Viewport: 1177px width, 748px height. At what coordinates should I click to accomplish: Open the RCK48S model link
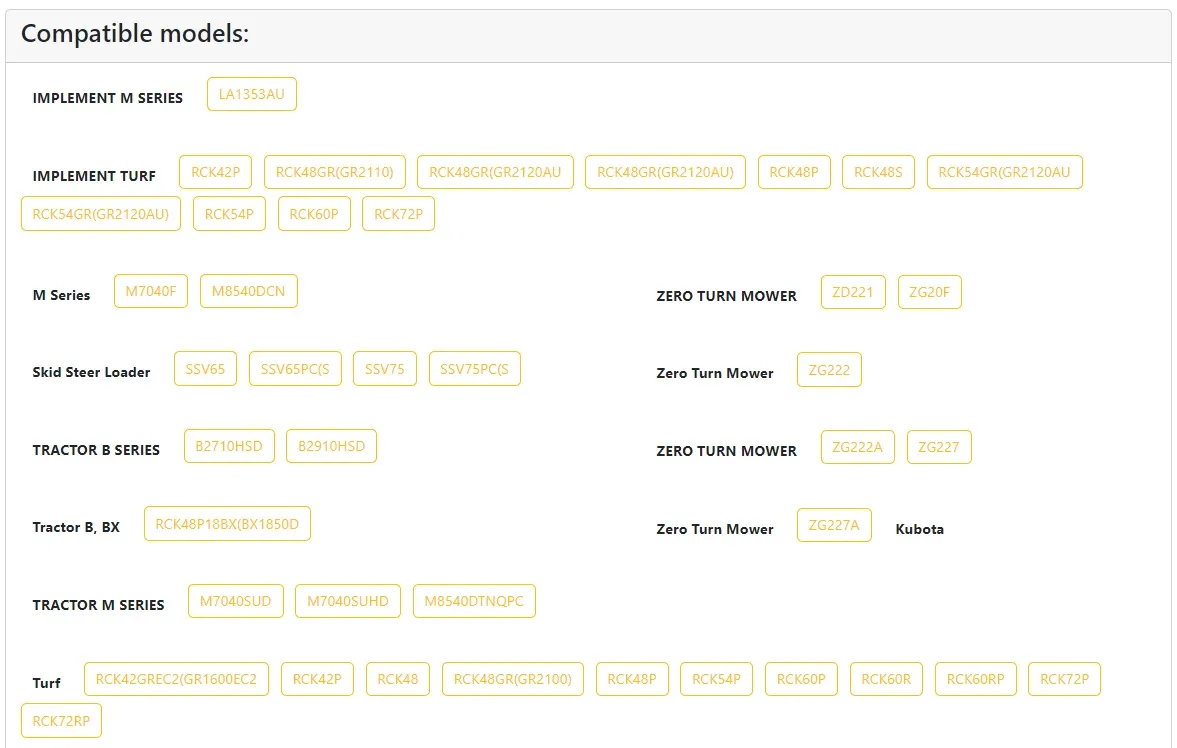point(878,172)
